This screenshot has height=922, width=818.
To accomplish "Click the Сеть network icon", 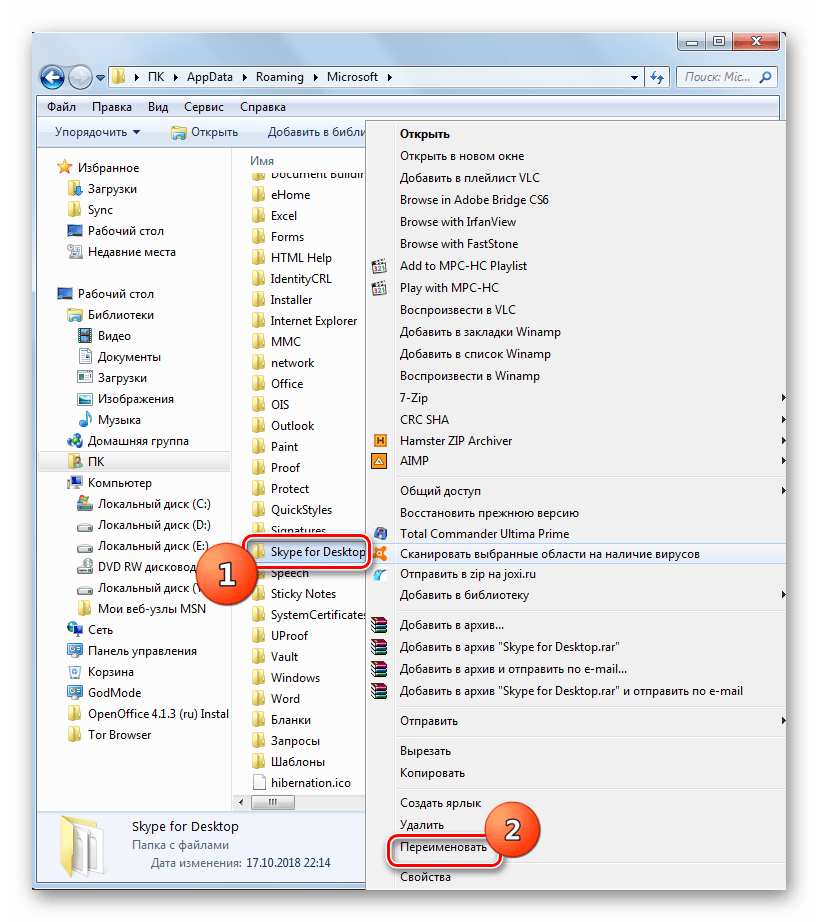I will pyautogui.click(x=75, y=630).
